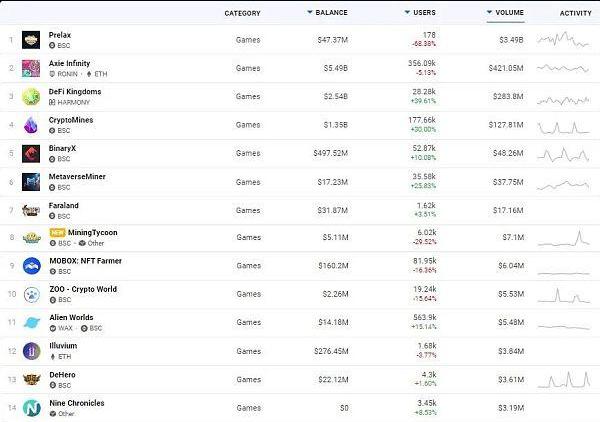Open the Prelax dapp link
The image size is (600, 422).
pos(60,35)
